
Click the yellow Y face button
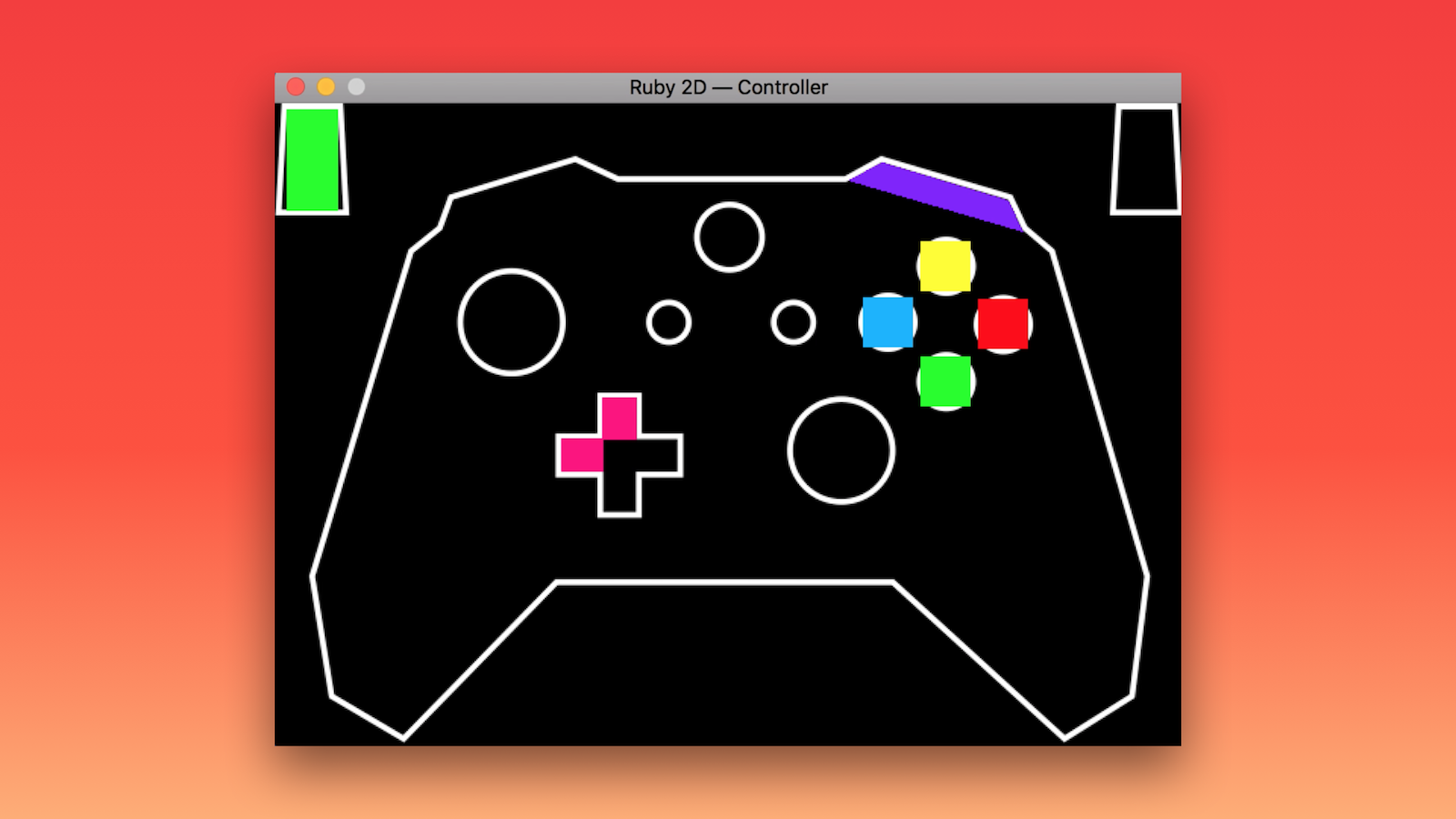945,266
